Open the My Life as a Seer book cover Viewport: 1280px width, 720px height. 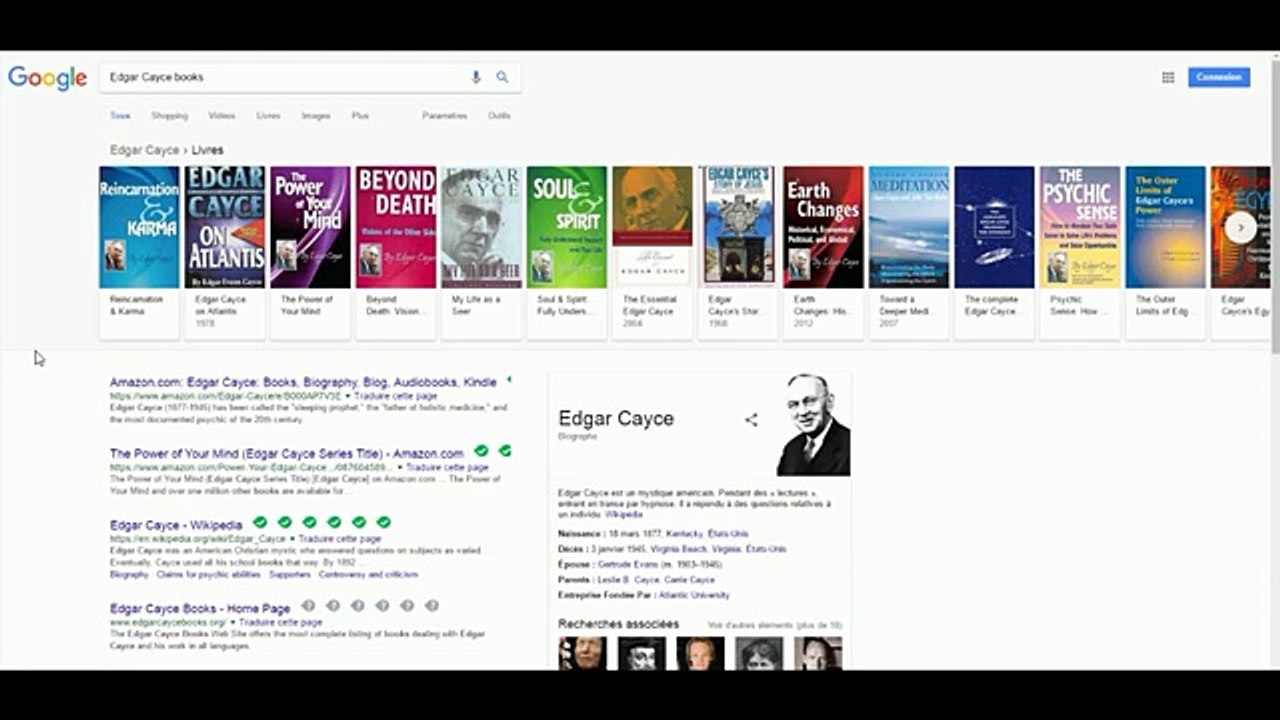click(x=481, y=227)
